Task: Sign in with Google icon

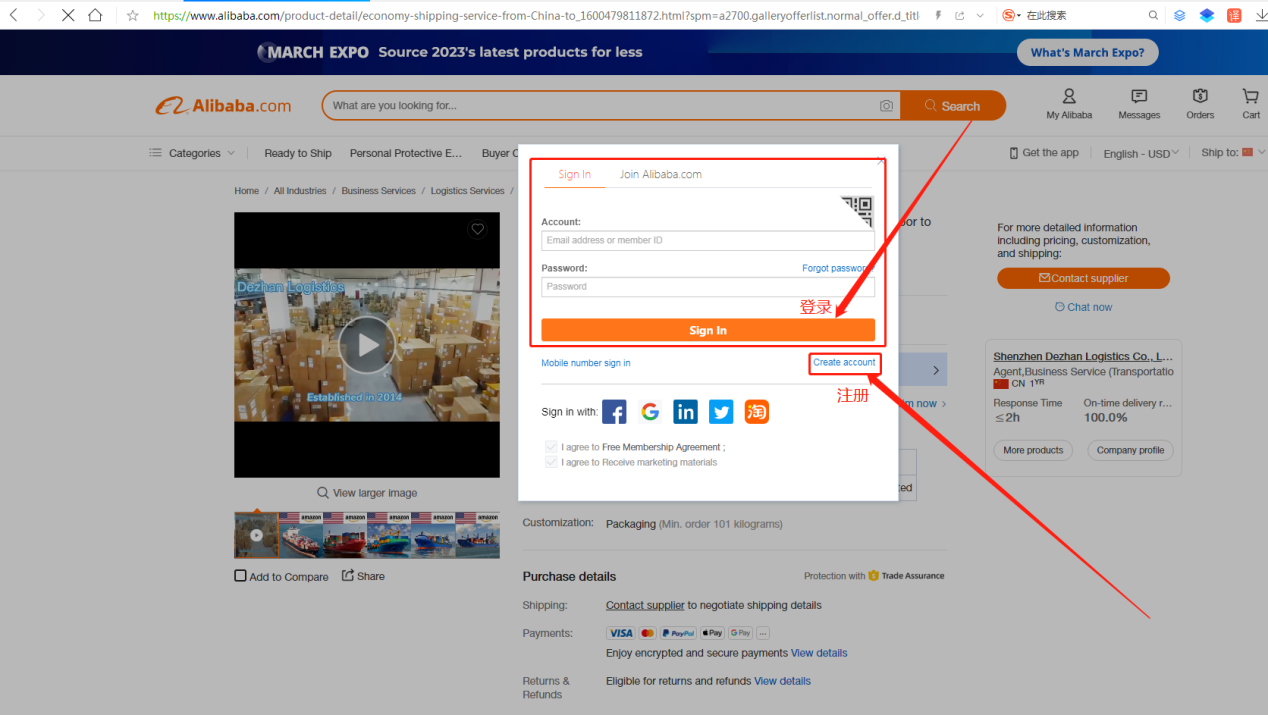Action: 650,412
